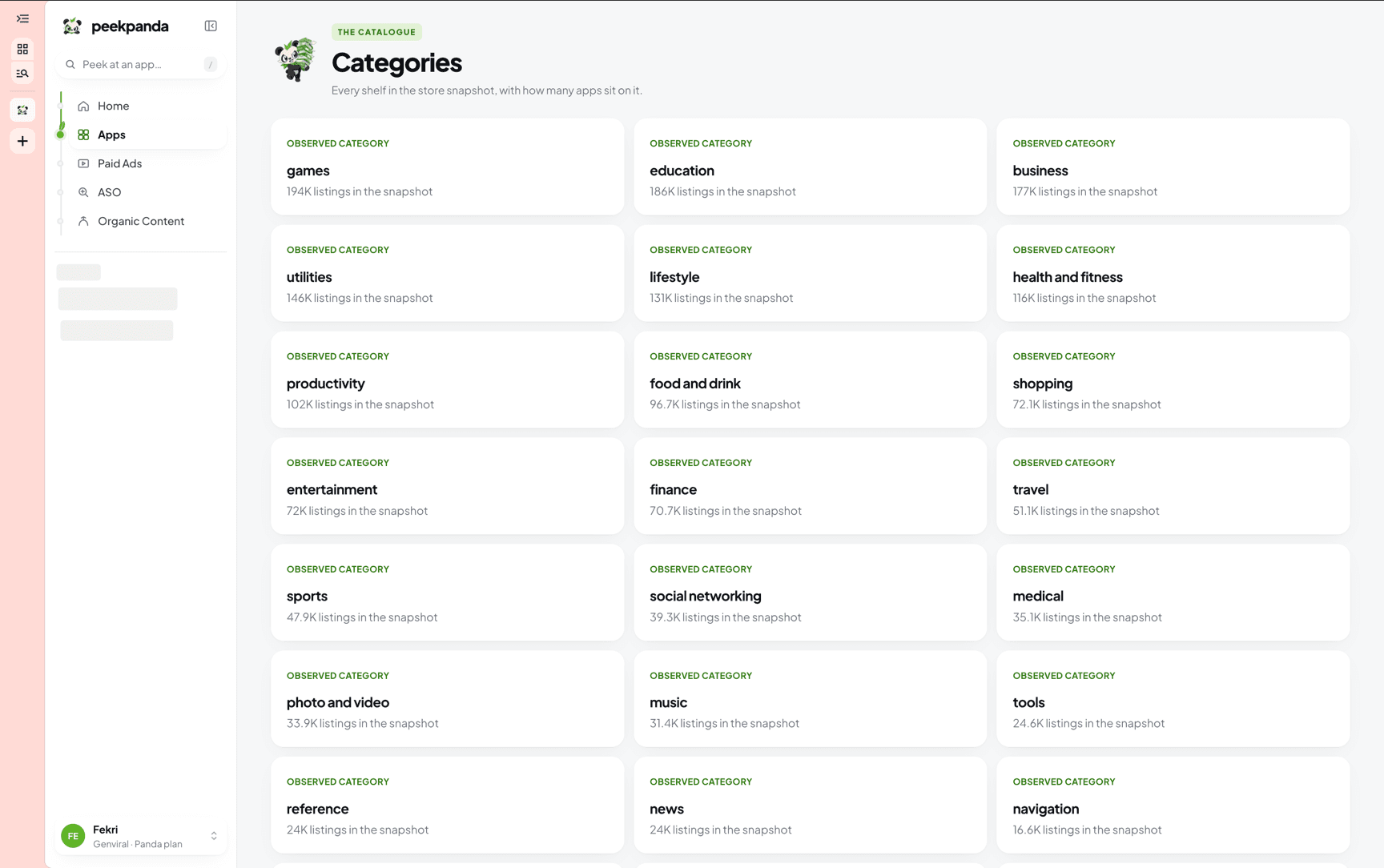Open the music category card
This screenshot has height=868, width=1384.
click(811, 699)
